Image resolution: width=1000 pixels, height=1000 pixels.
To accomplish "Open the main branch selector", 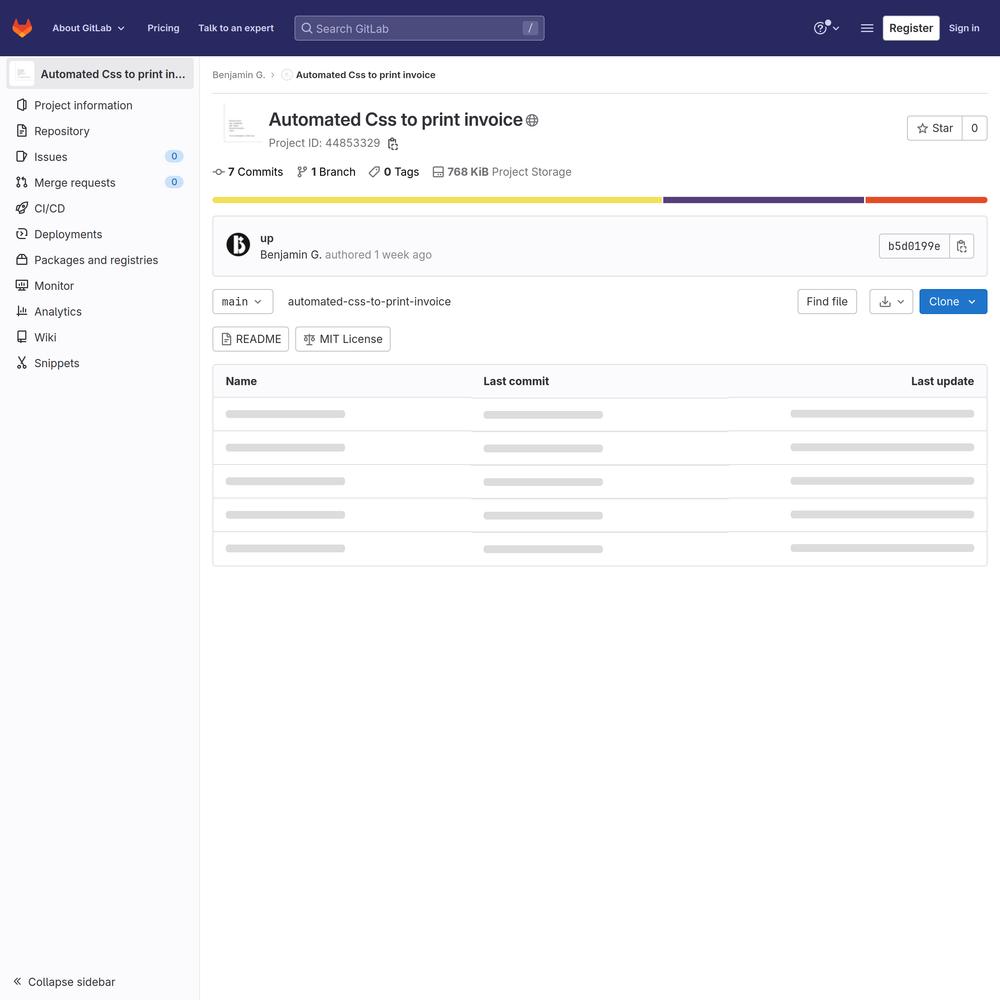I will point(242,302).
